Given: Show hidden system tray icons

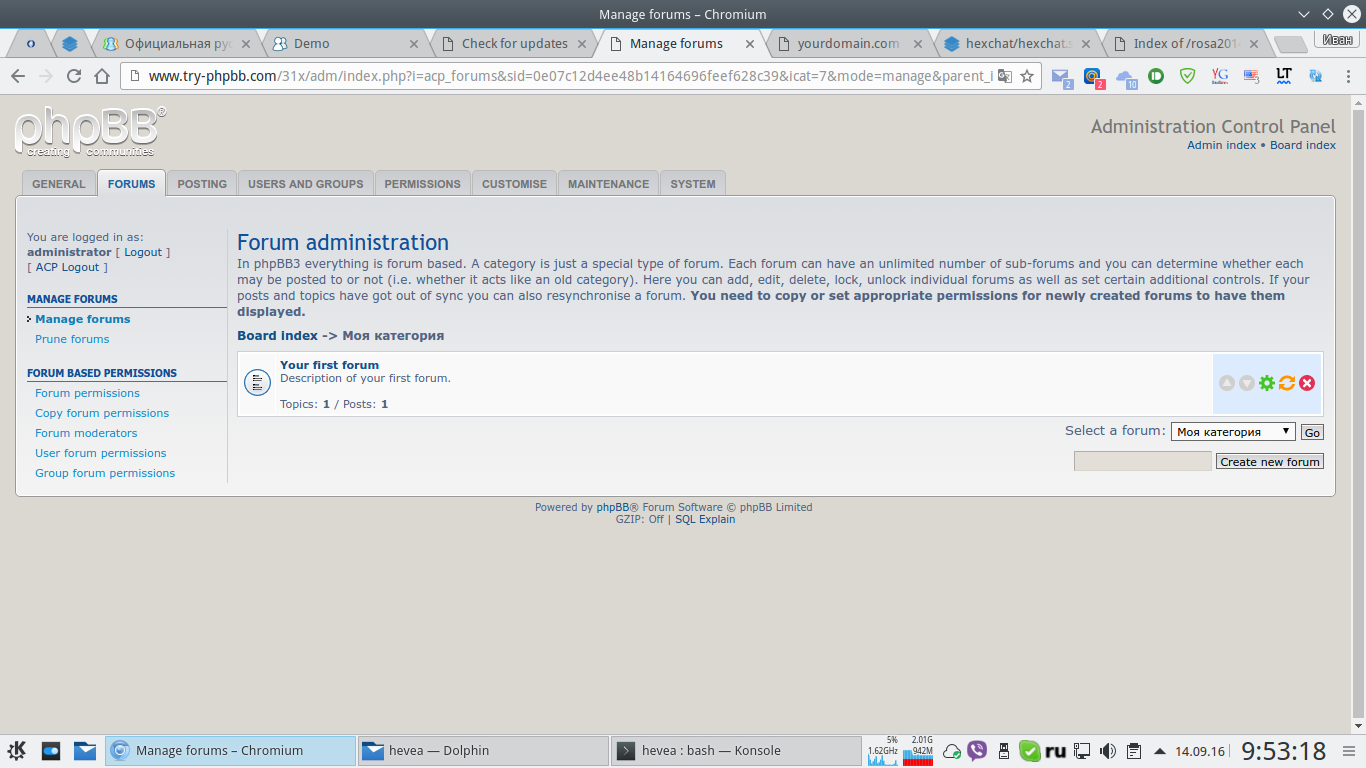Looking at the screenshot, I should pyautogui.click(x=1160, y=750).
